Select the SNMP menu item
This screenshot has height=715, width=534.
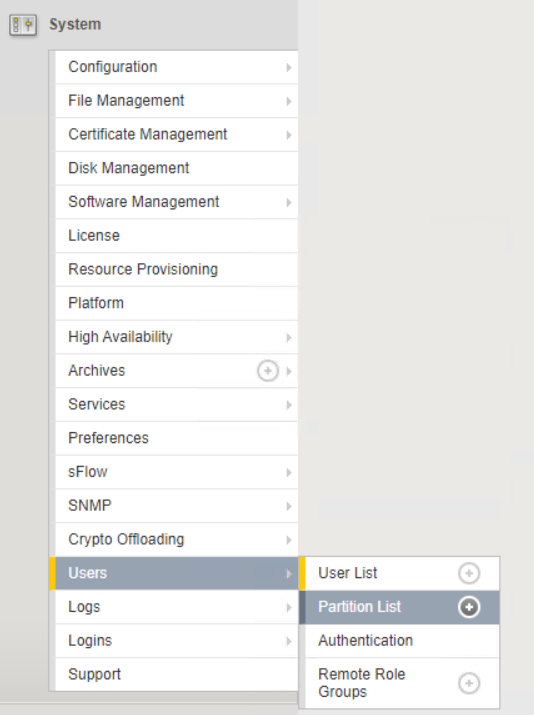(x=176, y=506)
